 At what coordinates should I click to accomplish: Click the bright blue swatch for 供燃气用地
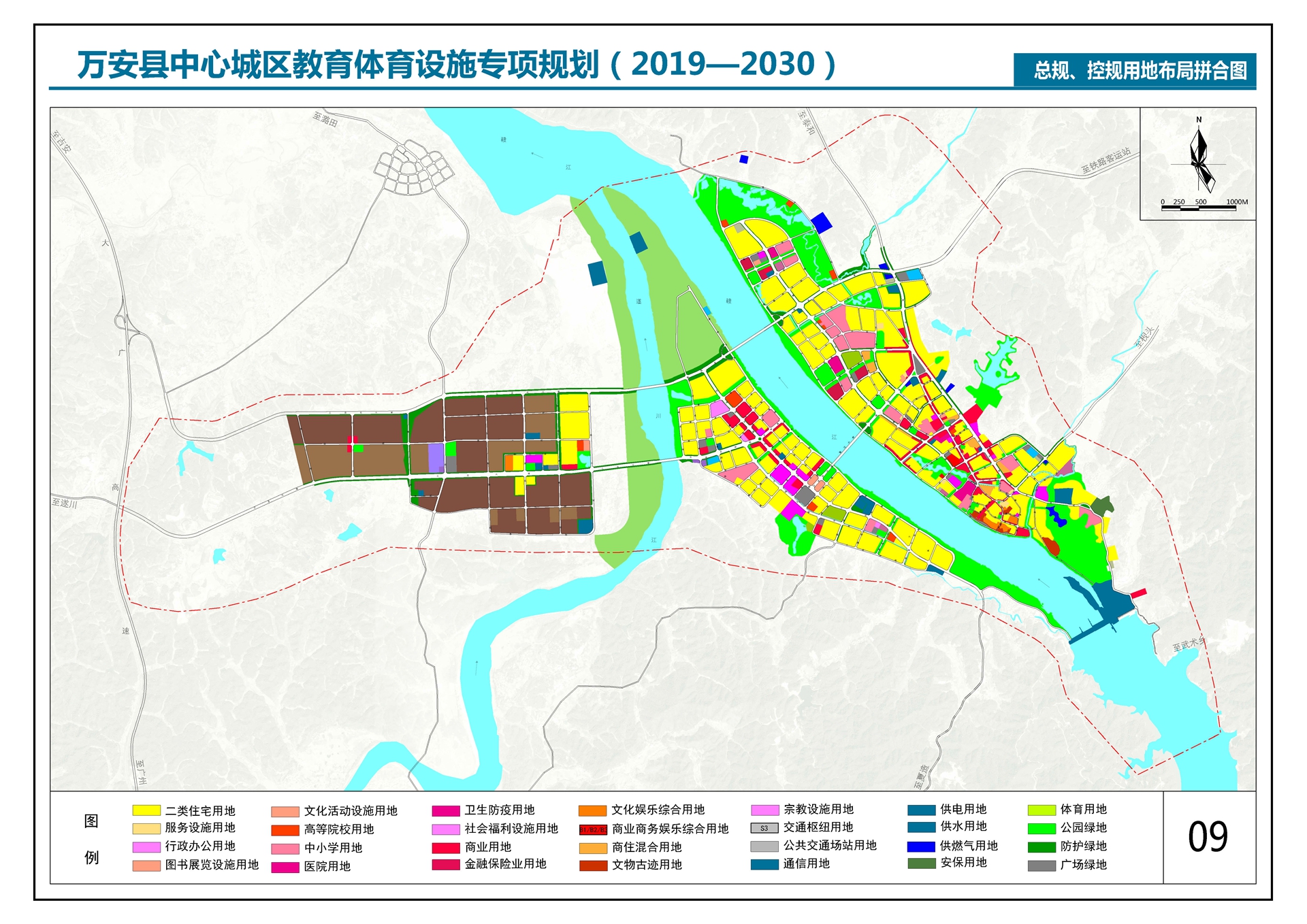921,846
